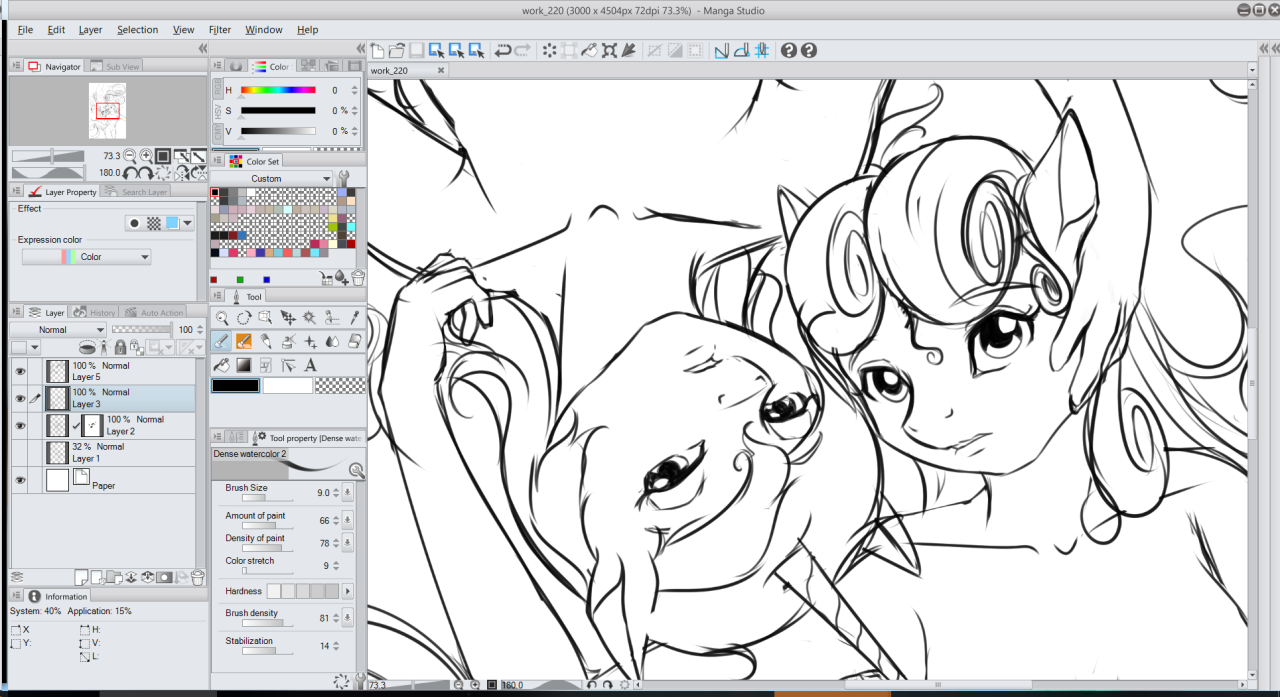
Task: Select the Gradient tool
Action: coord(244,365)
